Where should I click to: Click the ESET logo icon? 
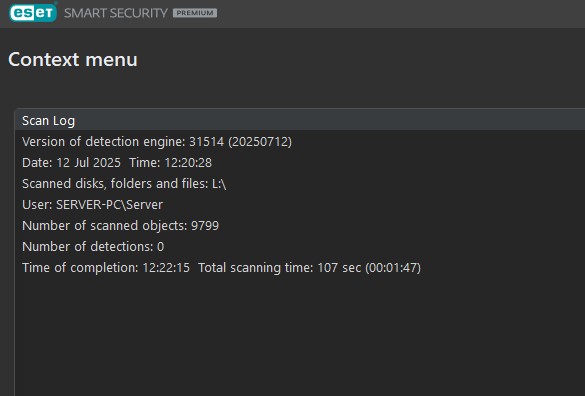tap(33, 13)
